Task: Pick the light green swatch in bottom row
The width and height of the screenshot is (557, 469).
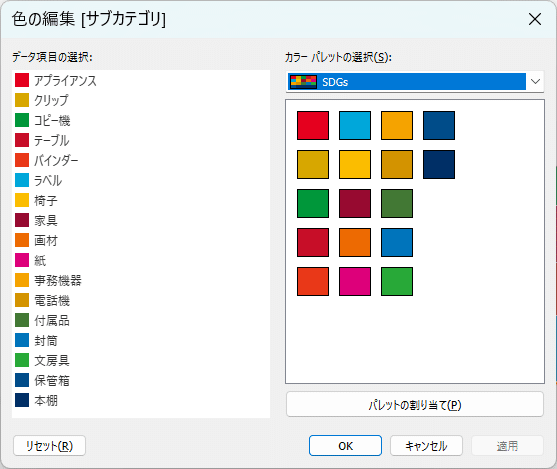Action: [x=397, y=282]
